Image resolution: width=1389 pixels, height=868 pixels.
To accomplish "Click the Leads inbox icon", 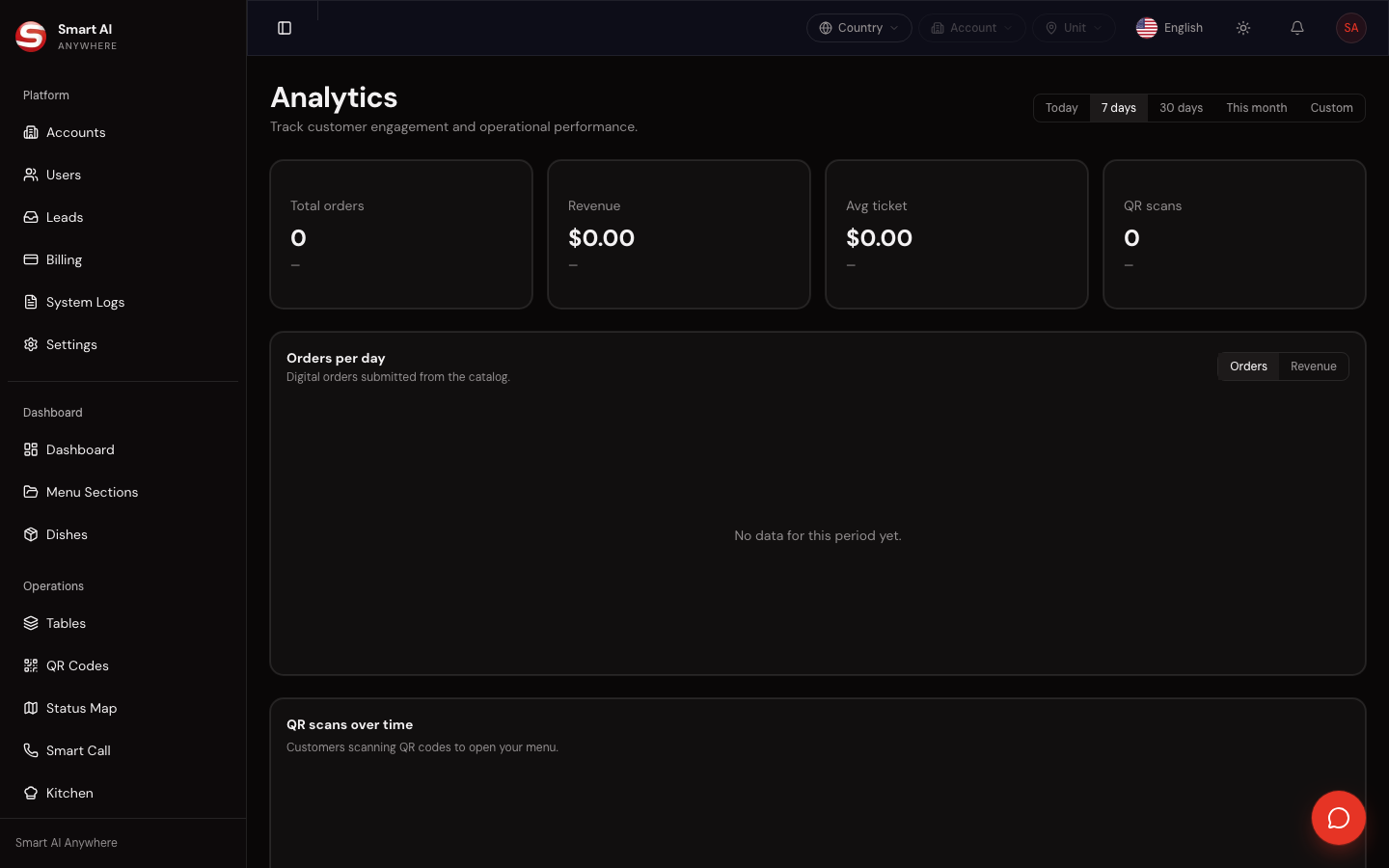I will [x=31, y=217].
